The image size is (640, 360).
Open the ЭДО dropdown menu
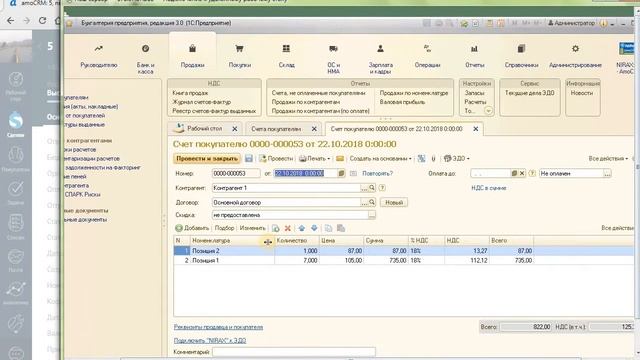coord(456,158)
